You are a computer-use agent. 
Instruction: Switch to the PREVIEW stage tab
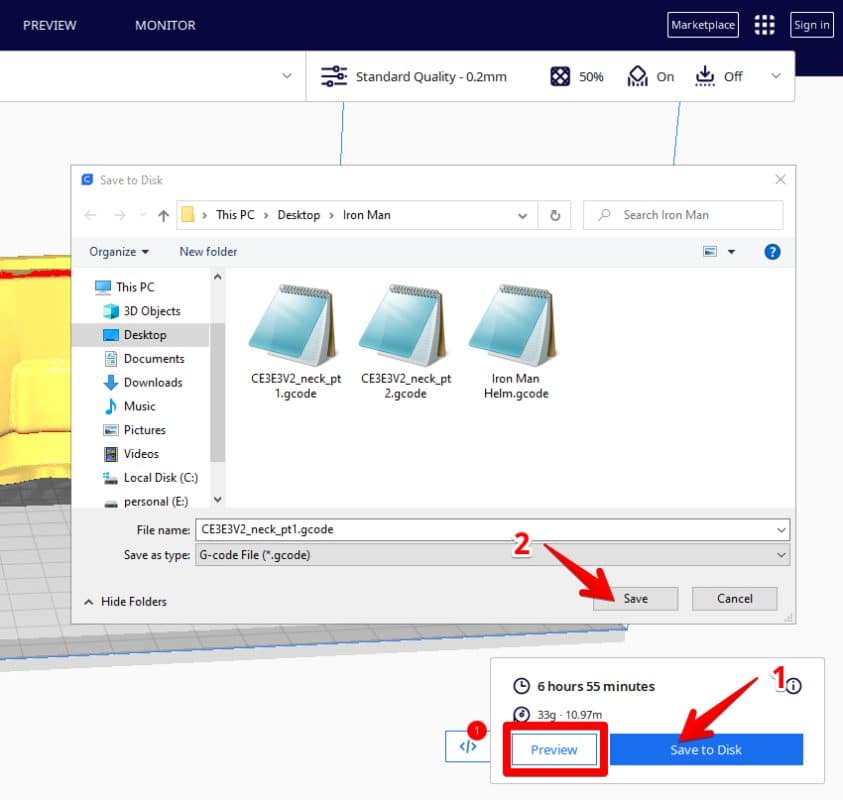pyautogui.click(x=50, y=25)
